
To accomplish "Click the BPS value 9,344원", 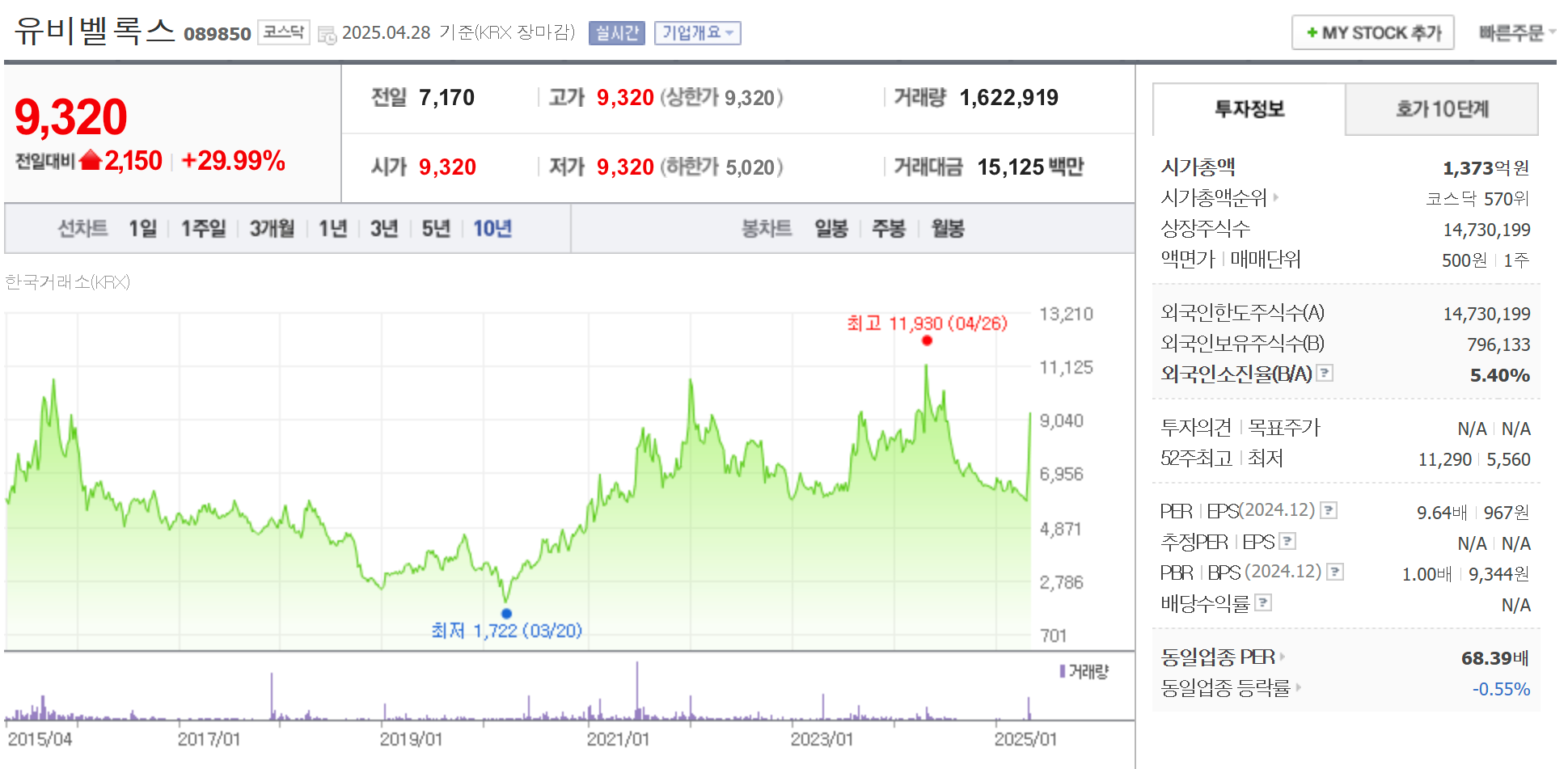I will coord(1499,574).
